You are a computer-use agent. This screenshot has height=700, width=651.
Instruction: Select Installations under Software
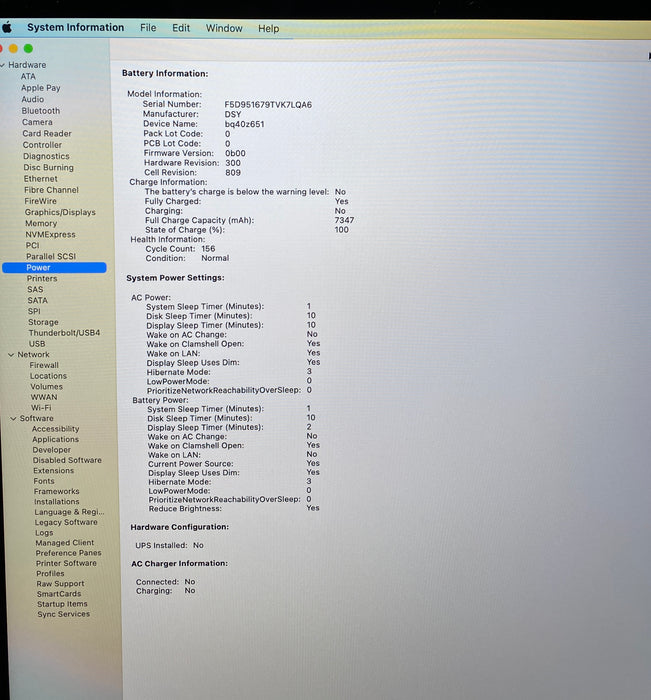coord(57,502)
